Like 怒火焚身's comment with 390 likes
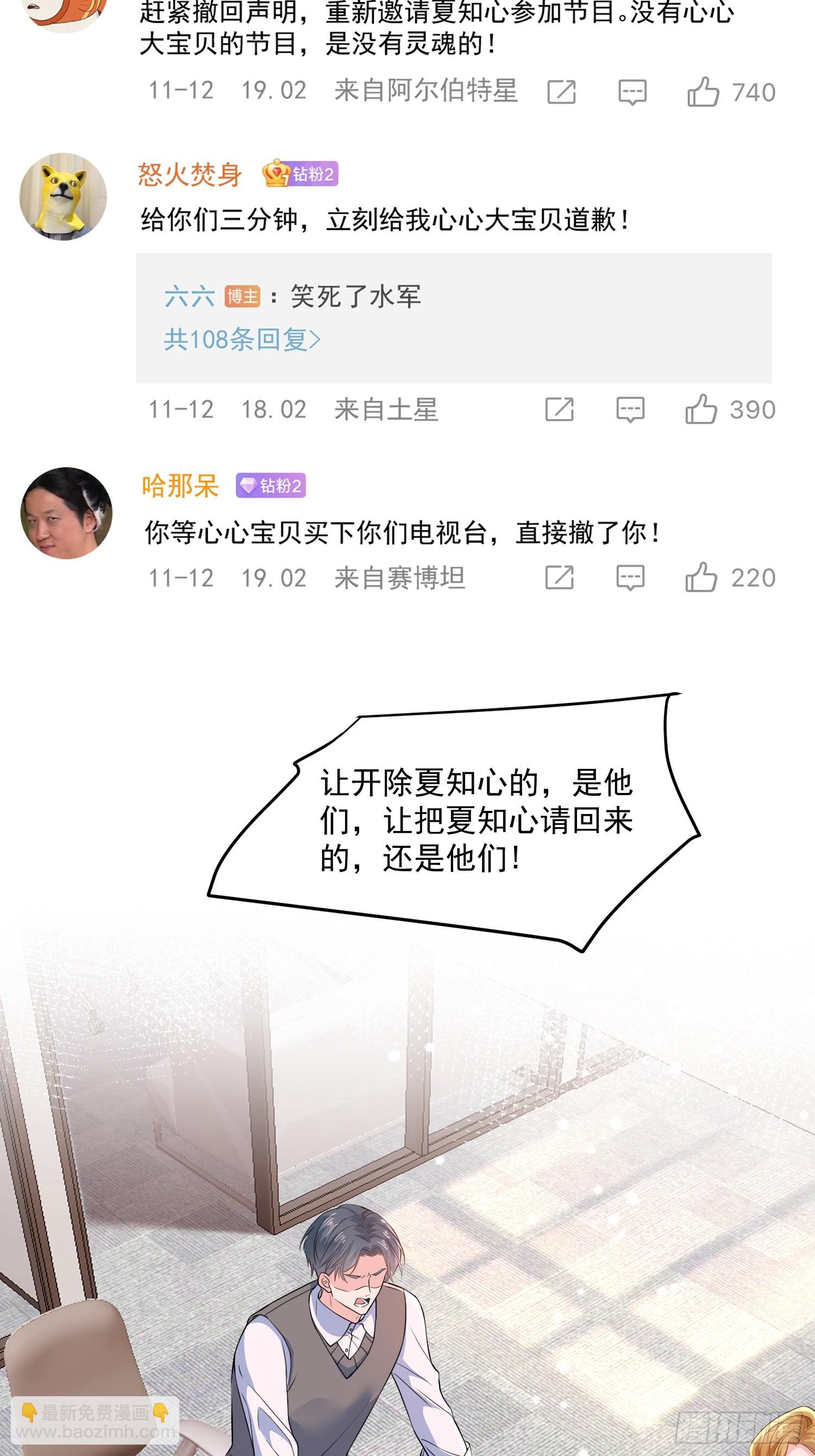Screen dimensions: 815x1456 pyautogui.click(x=701, y=409)
